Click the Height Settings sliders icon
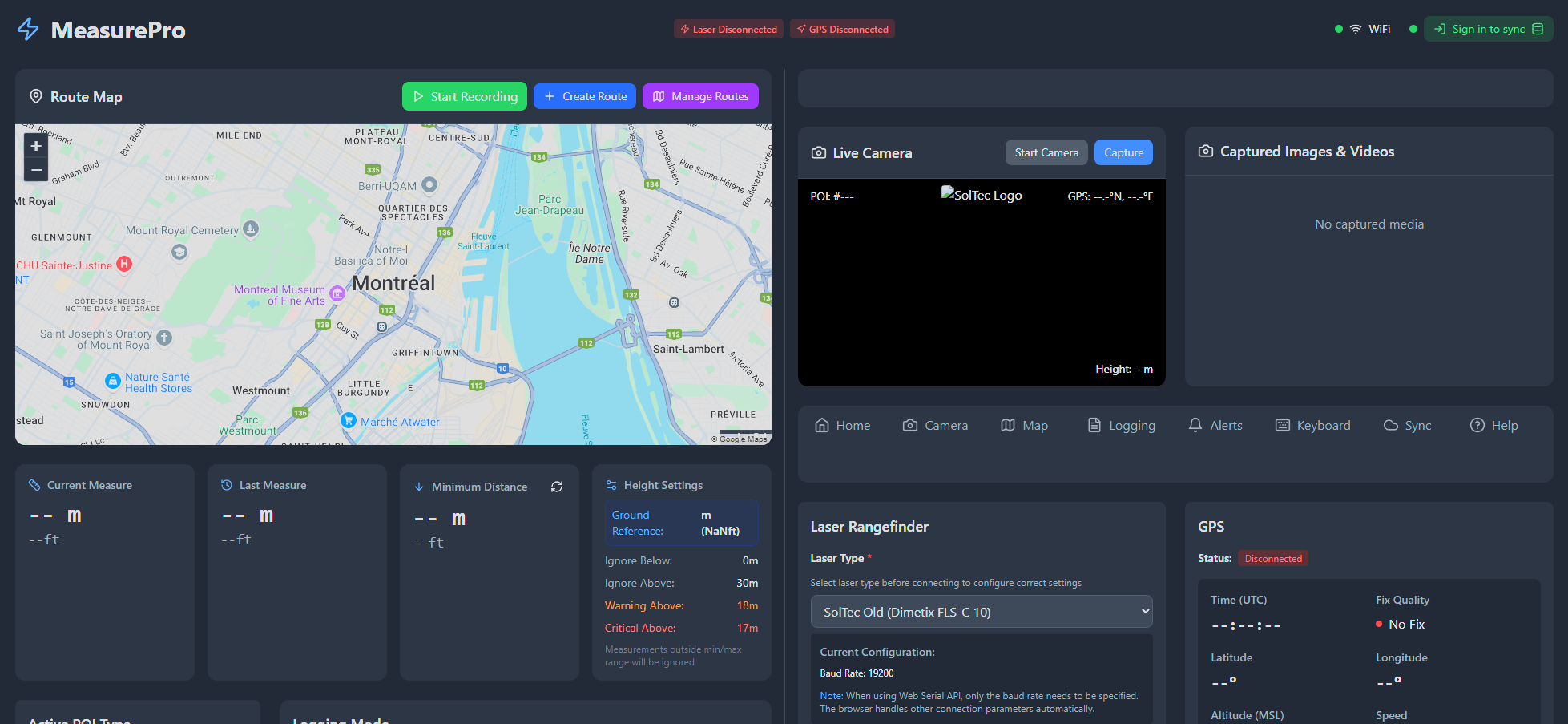1568x724 pixels. click(611, 485)
